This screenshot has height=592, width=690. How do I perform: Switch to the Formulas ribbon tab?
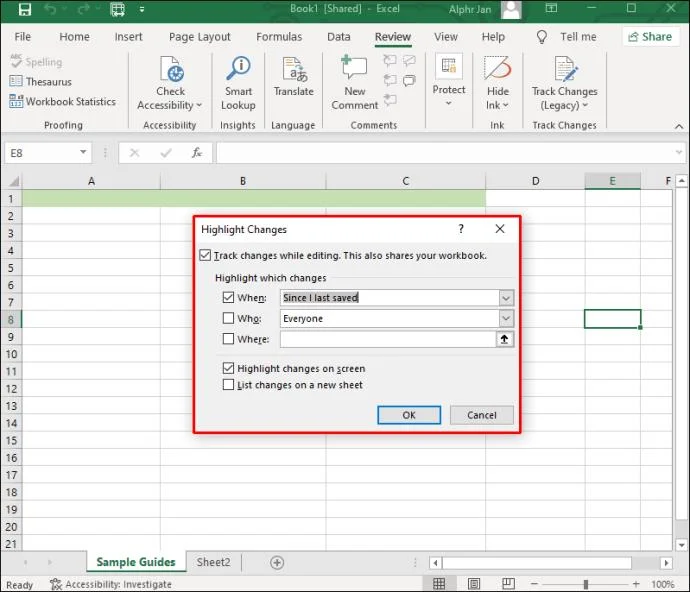(x=279, y=37)
